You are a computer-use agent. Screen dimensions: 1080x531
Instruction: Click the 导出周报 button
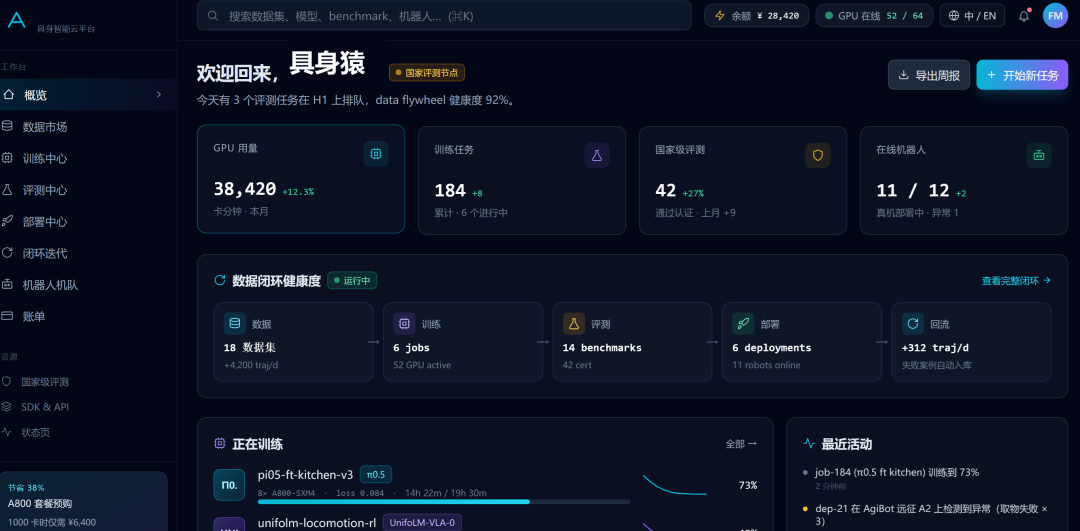click(929, 75)
